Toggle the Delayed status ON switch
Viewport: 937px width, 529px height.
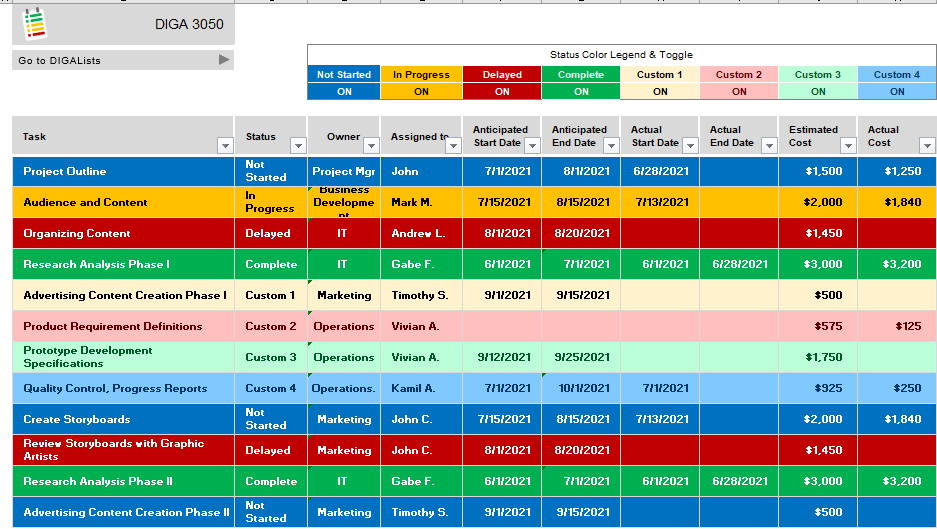click(x=502, y=91)
